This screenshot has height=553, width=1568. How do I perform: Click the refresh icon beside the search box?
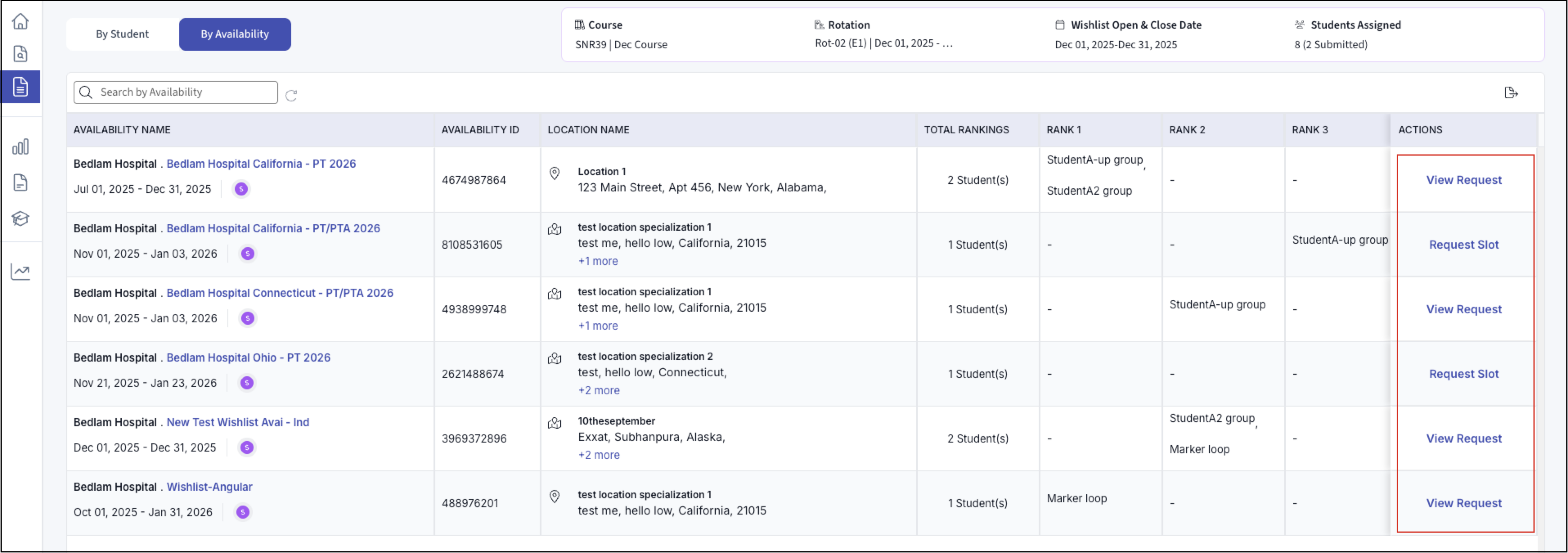point(291,96)
